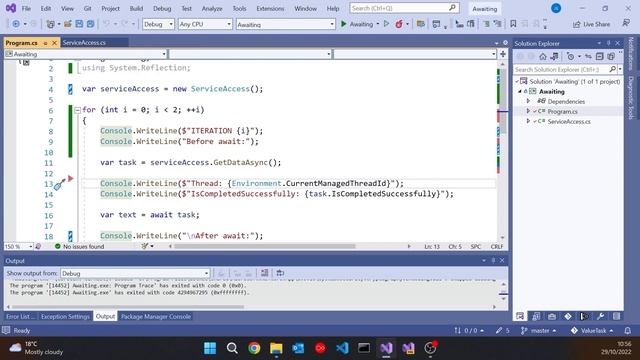Viewport: 640px width, 360px height.
Task: Click the Open File folder toolbar icon
Action: point(68,24)
